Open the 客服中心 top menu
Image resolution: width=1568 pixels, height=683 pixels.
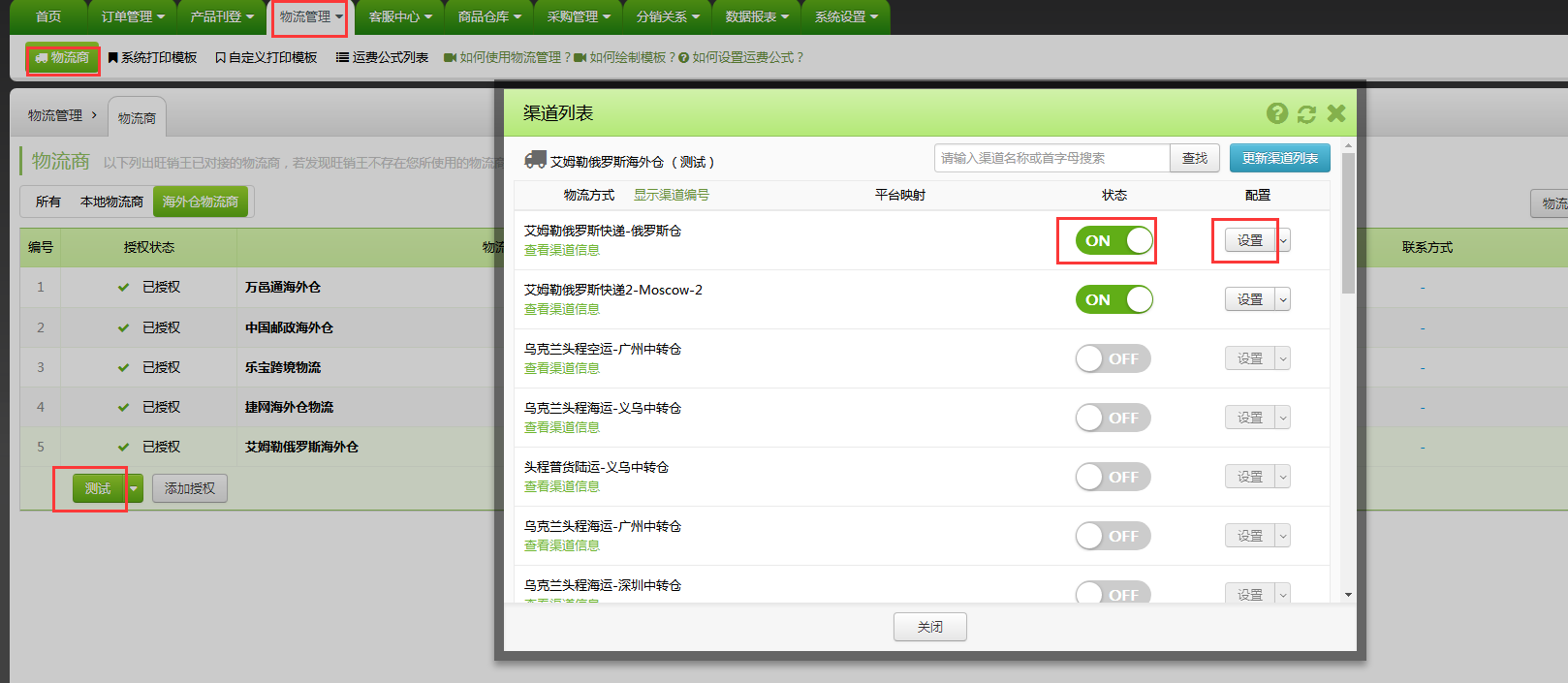click(400, 16)
